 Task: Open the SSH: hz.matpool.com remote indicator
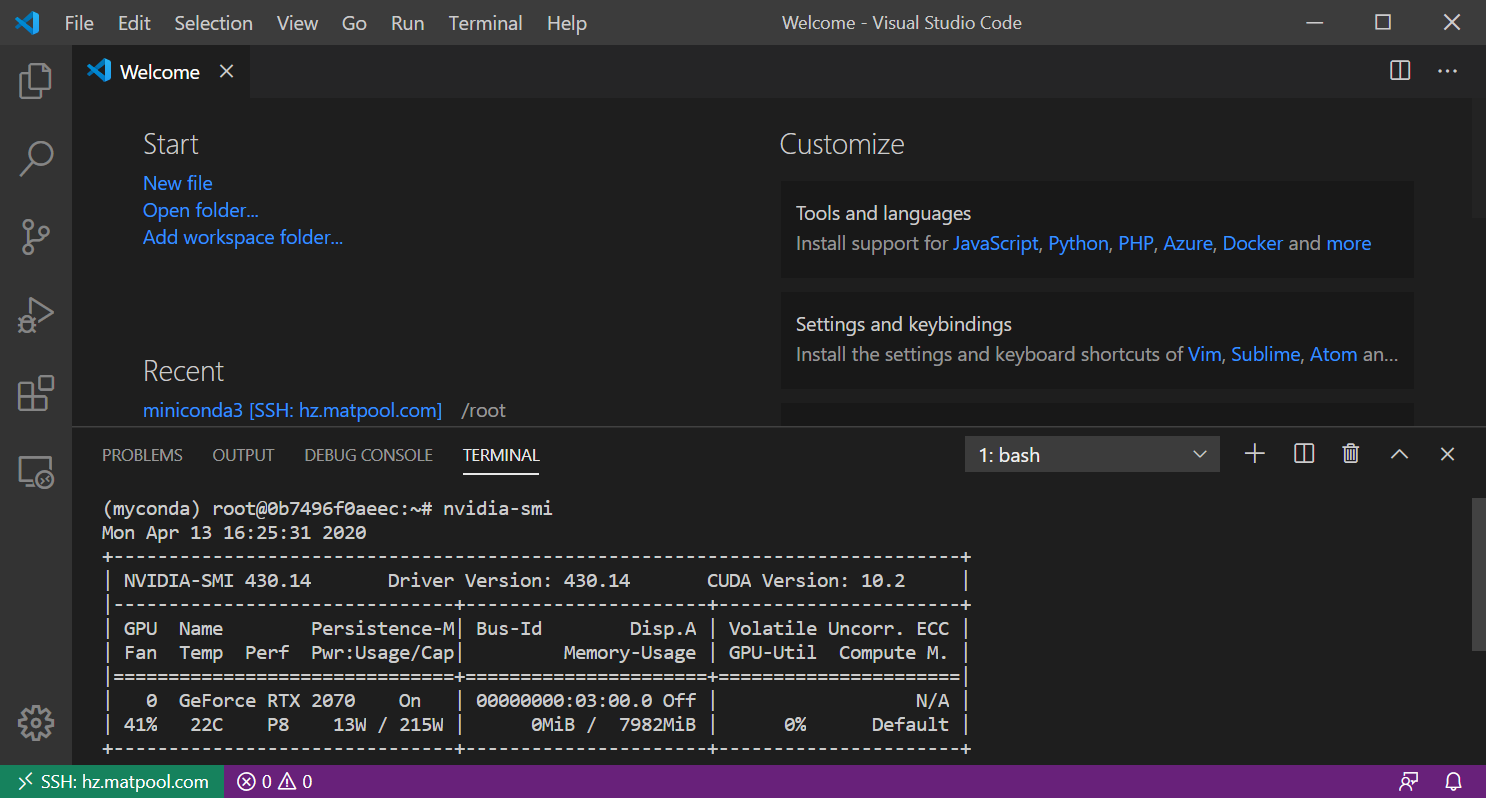[113, 782]
